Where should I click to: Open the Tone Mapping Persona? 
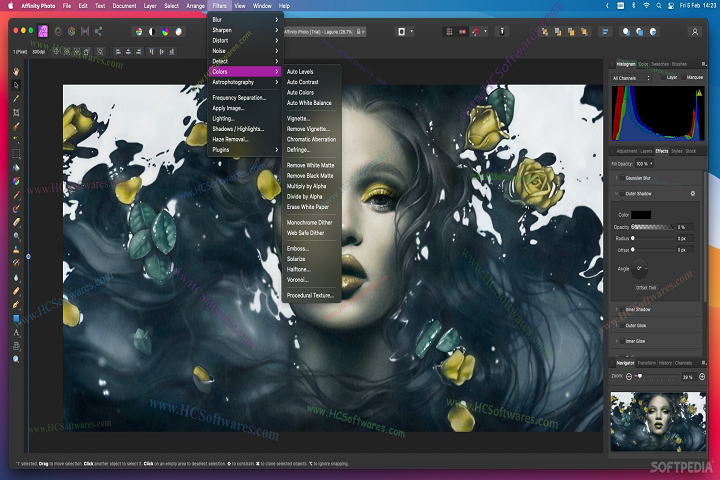coord(85,31)
